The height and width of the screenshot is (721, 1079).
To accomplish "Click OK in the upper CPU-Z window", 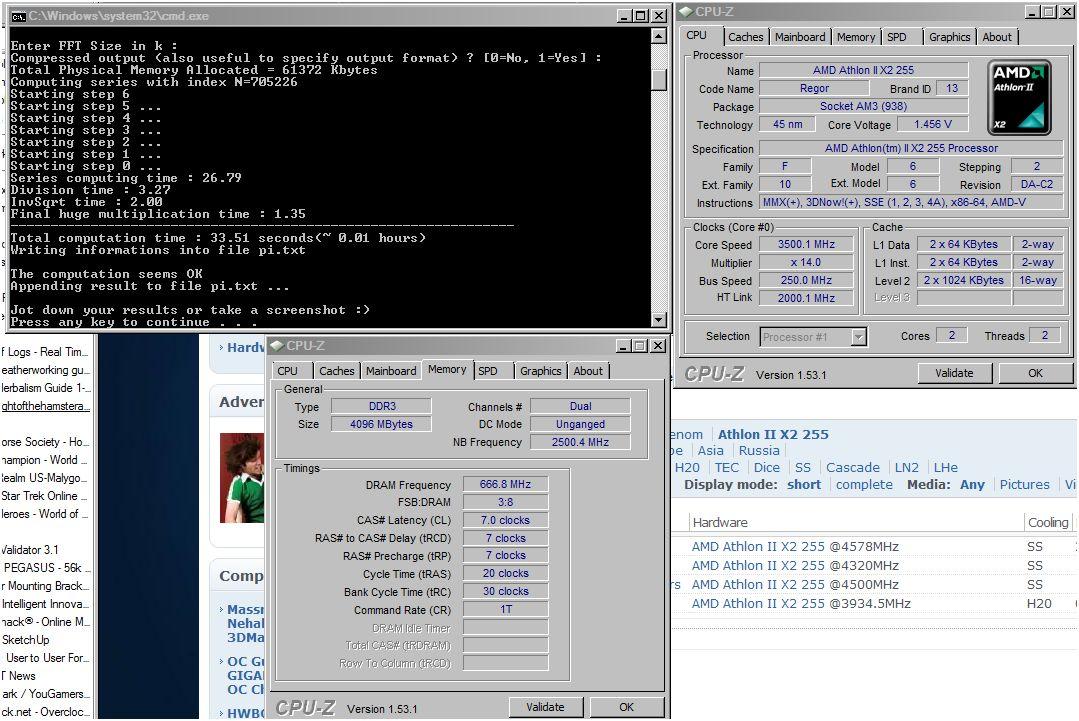I will pyautogui.click(x=1035, y=373).
